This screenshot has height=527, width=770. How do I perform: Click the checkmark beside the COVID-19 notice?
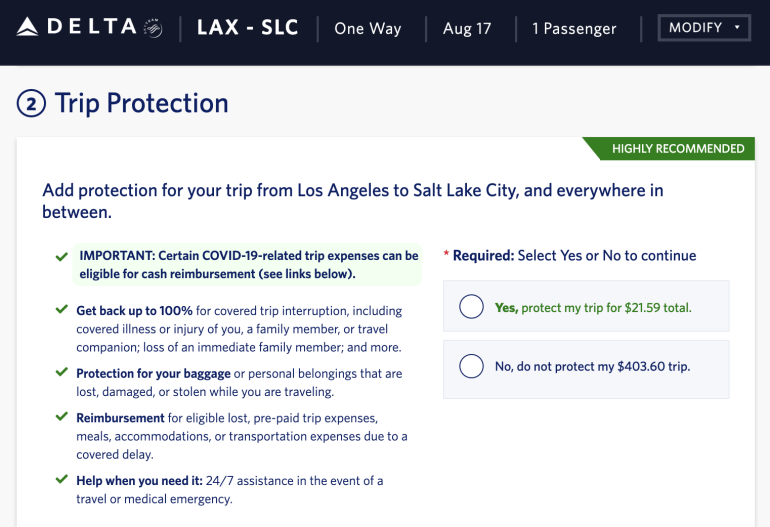pos(62,257)
